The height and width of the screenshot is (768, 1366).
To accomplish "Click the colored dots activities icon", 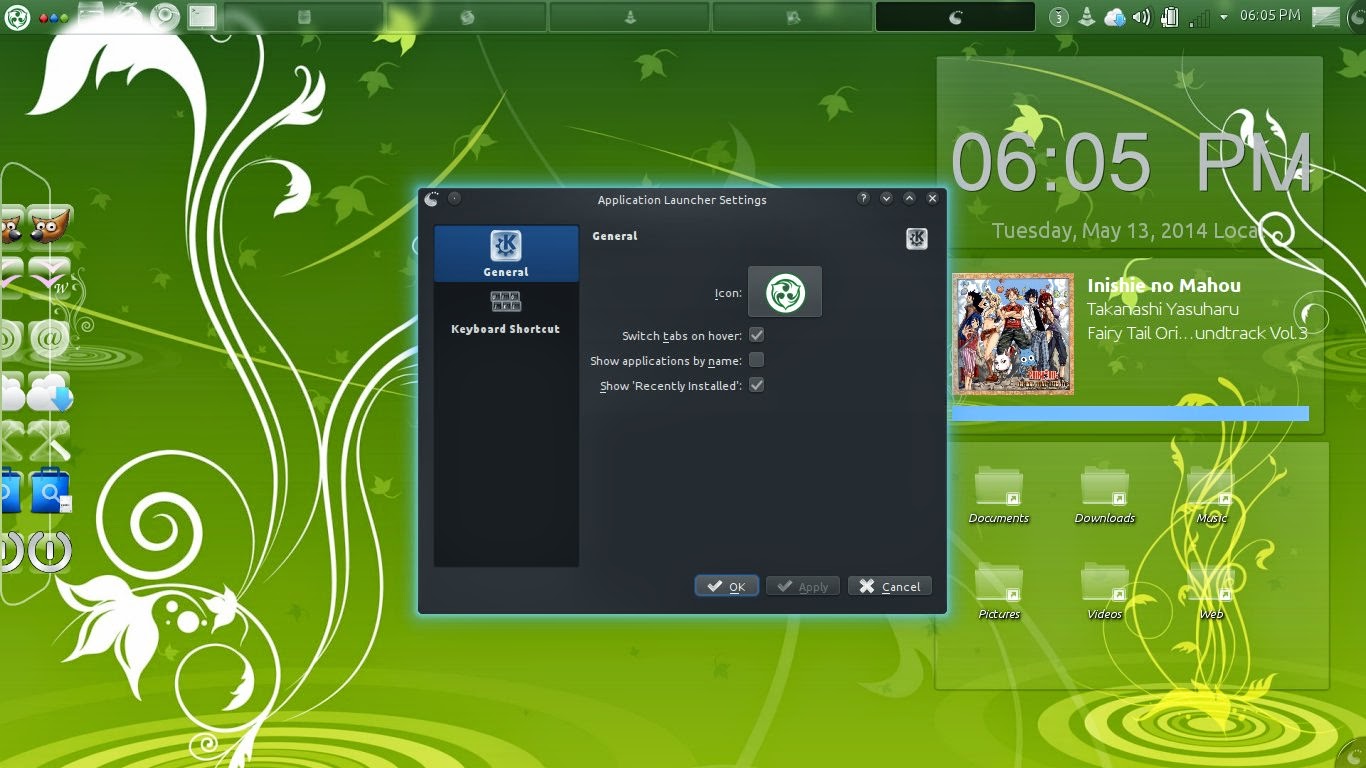I will tap(53, 17).
